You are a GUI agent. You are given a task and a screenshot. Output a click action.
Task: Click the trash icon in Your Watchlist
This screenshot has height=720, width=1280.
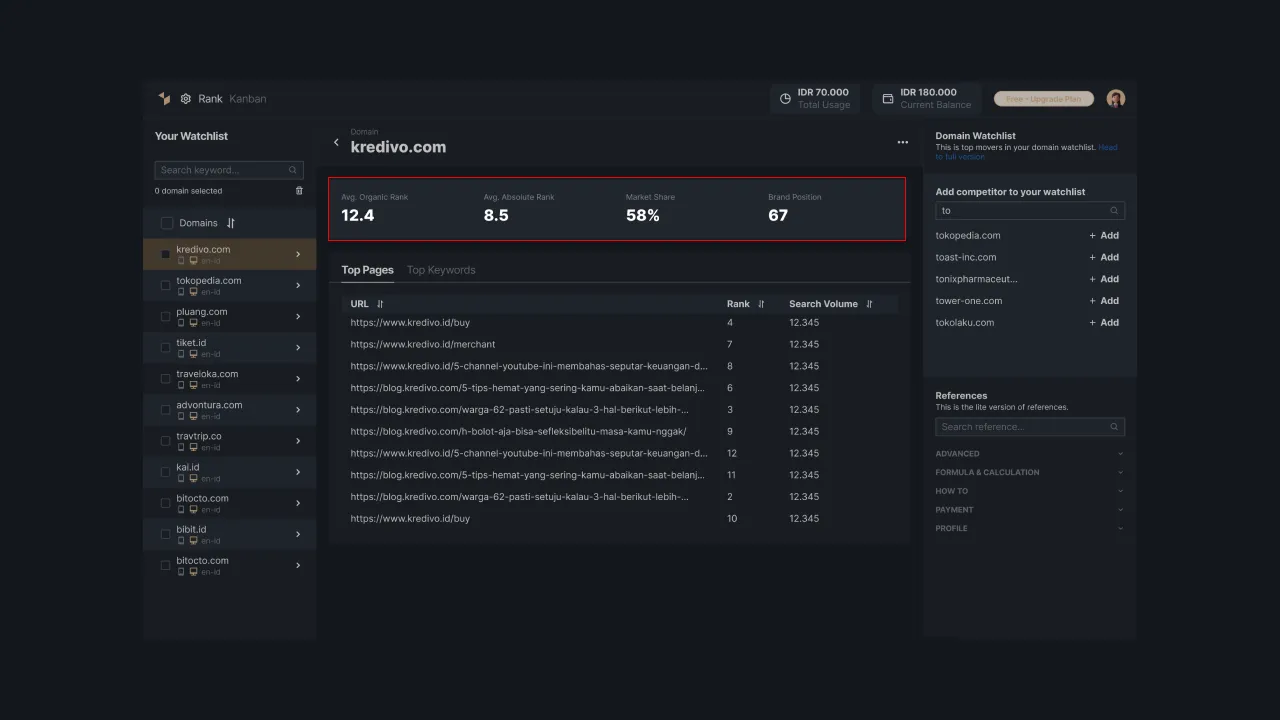tap(299, 191)
